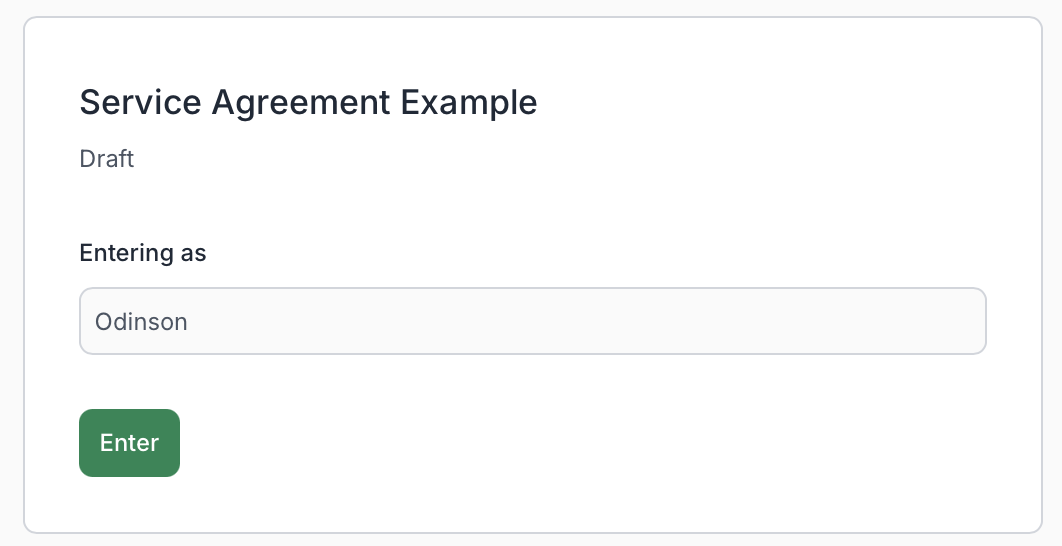Click the Odinson text in the field
Screen dimensions: 1062x546
(x=141, y=322)
